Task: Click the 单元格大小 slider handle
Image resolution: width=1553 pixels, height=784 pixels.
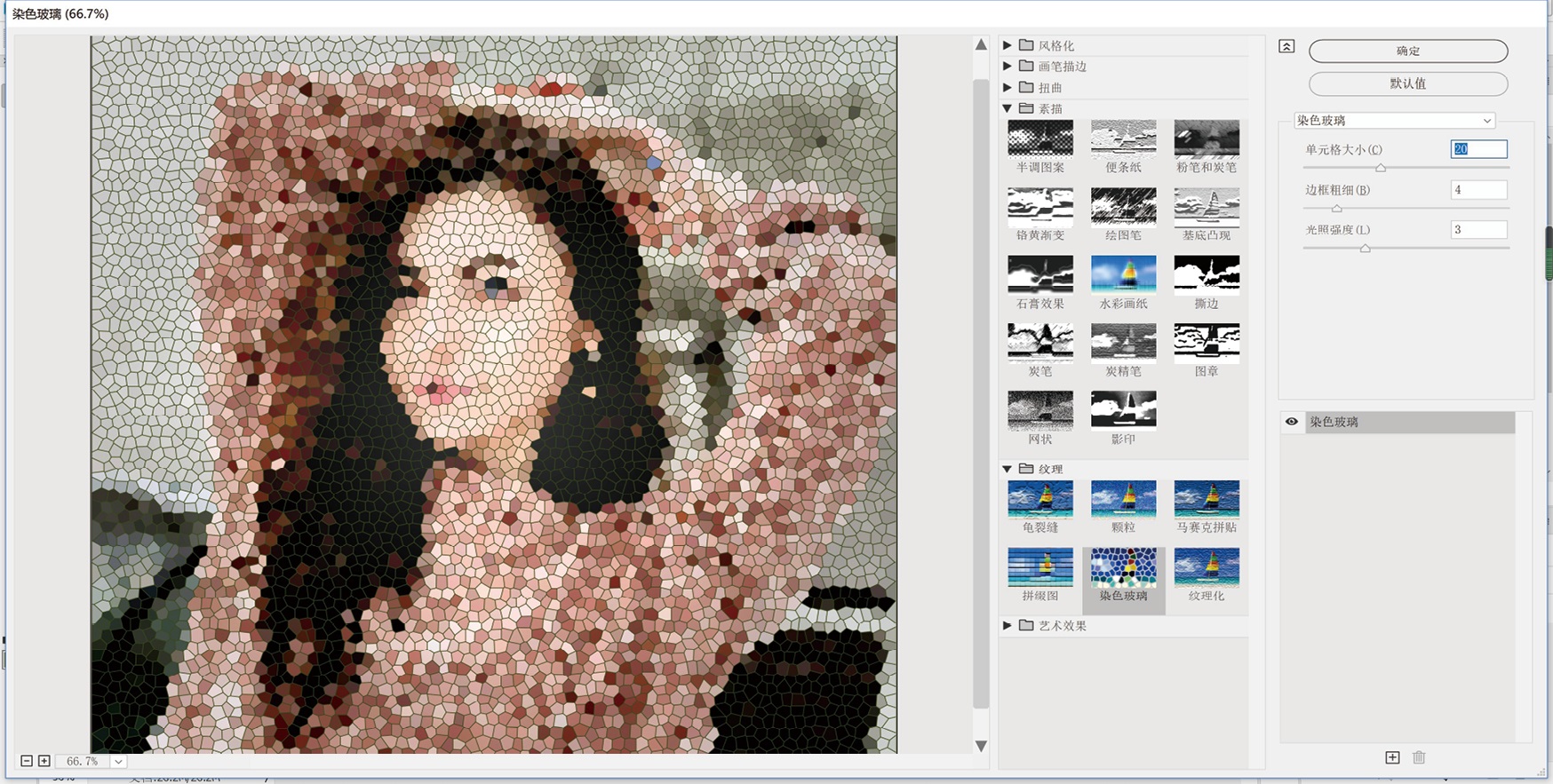Action: pyautogui.click(x=1381, y=168)
